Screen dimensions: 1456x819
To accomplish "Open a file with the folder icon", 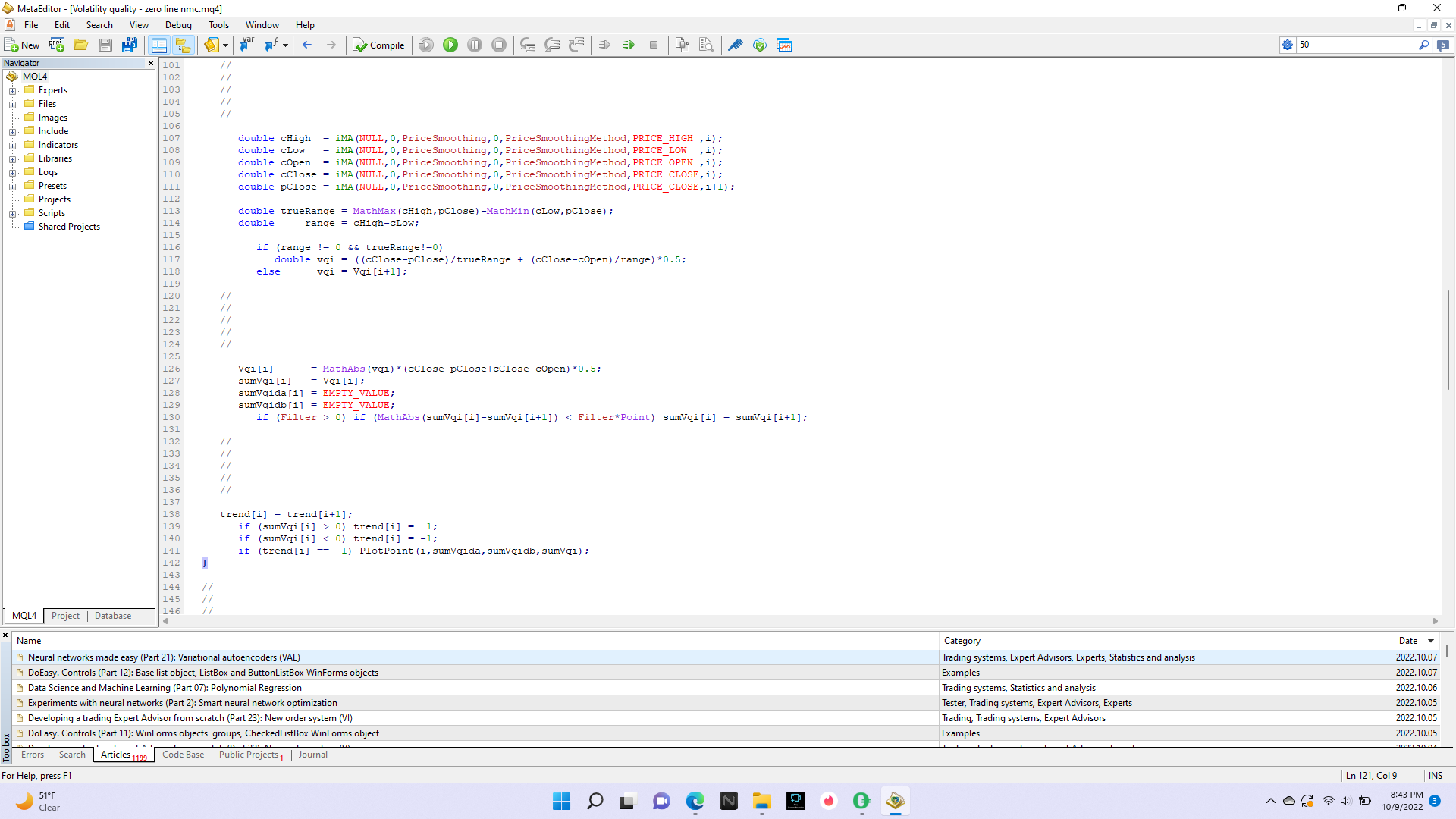I will coord(80,45).
